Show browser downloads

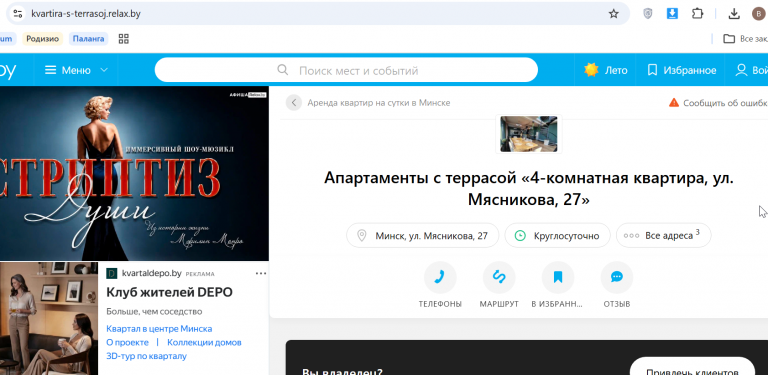pos(734,14)
